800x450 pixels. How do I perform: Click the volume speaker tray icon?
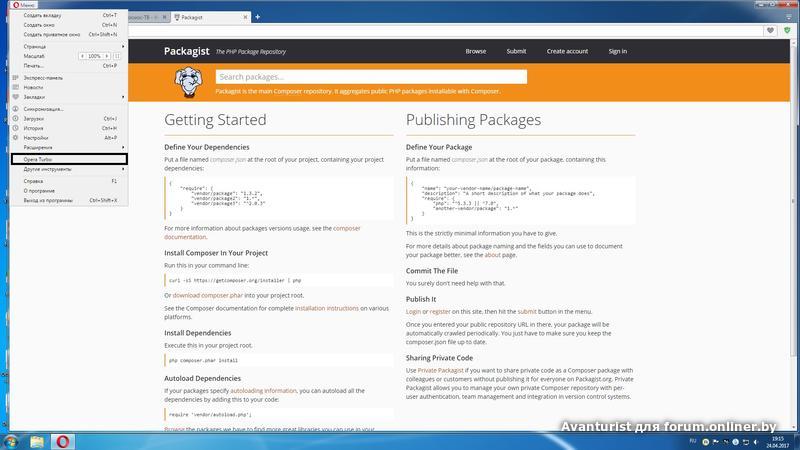pyautogui.click(x=756, y=442)
